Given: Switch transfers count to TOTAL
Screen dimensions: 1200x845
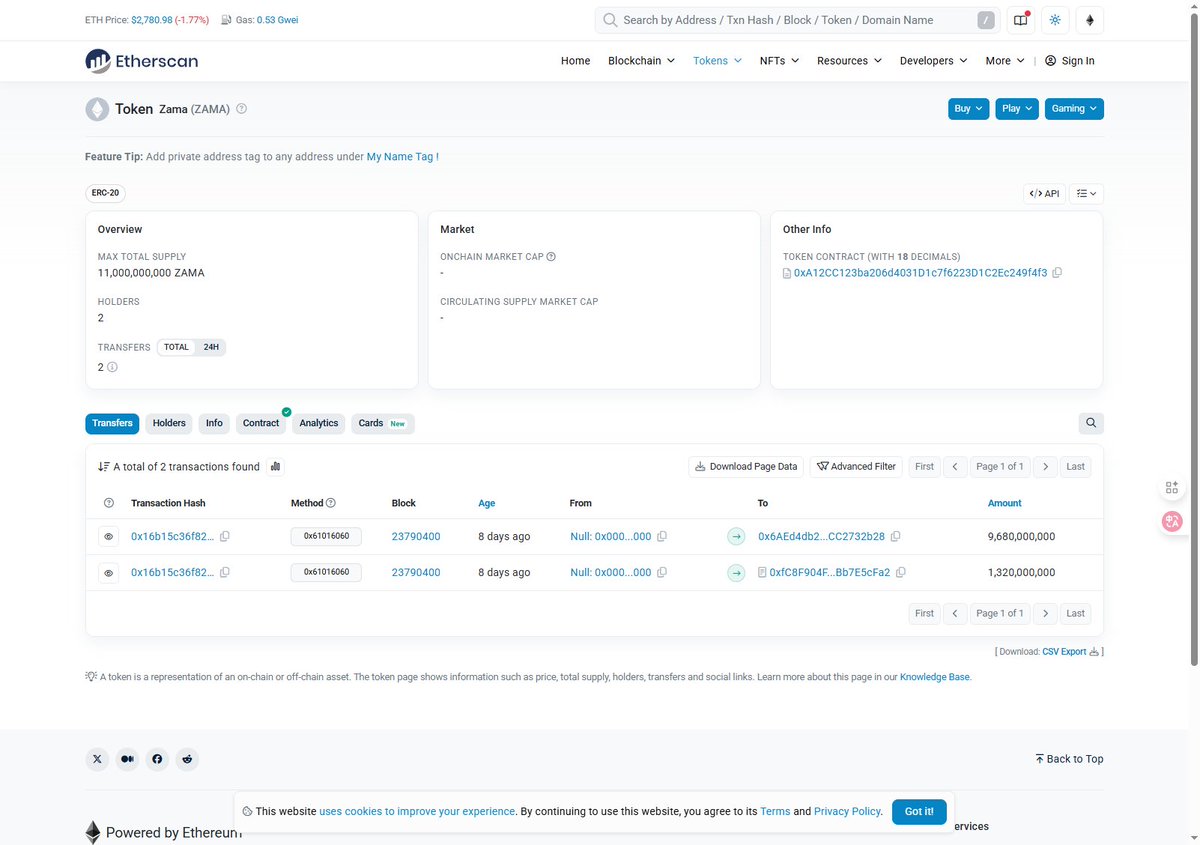Looking at the screenshot, I should tap(176, 347).
